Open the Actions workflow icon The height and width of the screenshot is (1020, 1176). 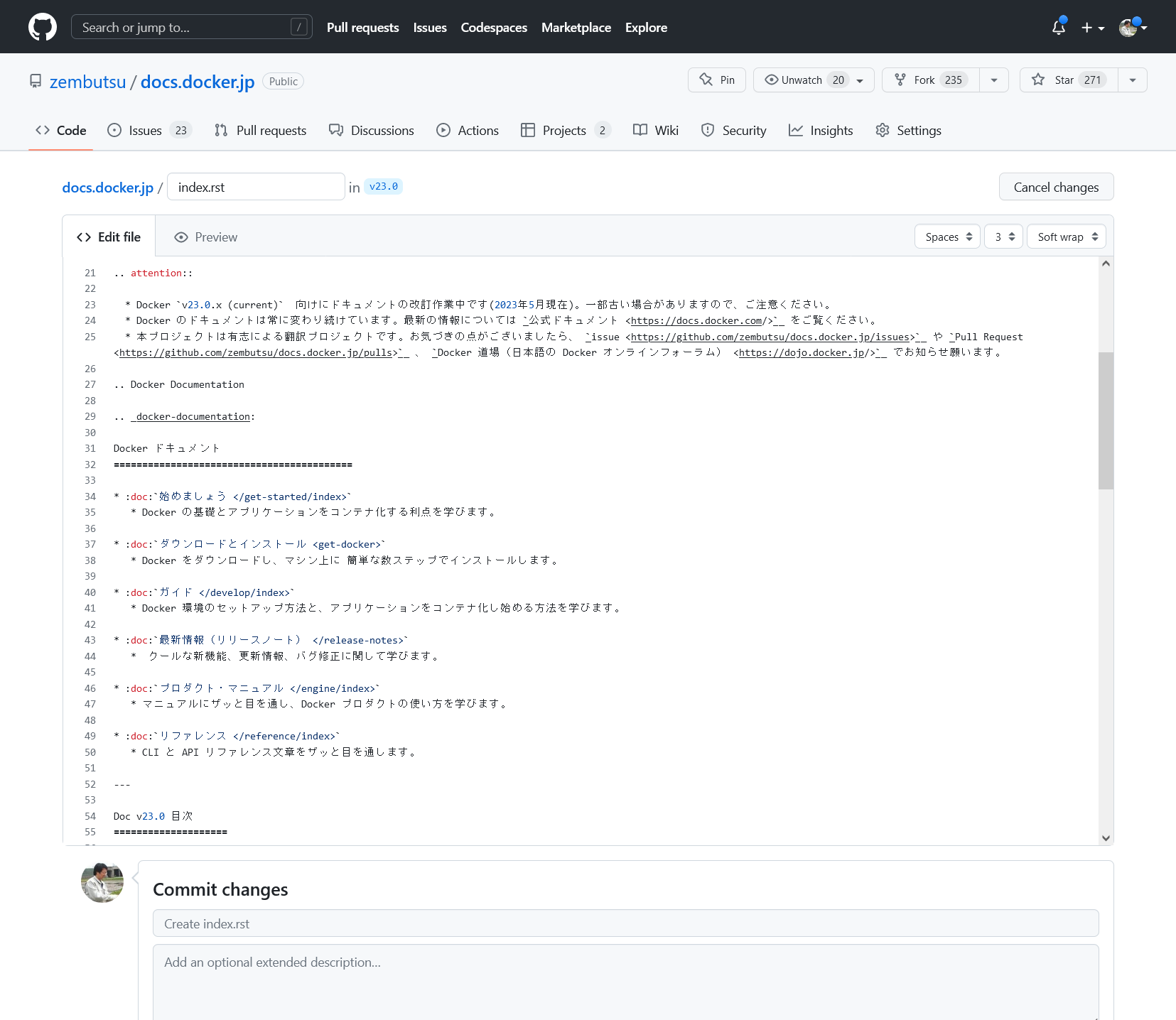click(444, 130)
